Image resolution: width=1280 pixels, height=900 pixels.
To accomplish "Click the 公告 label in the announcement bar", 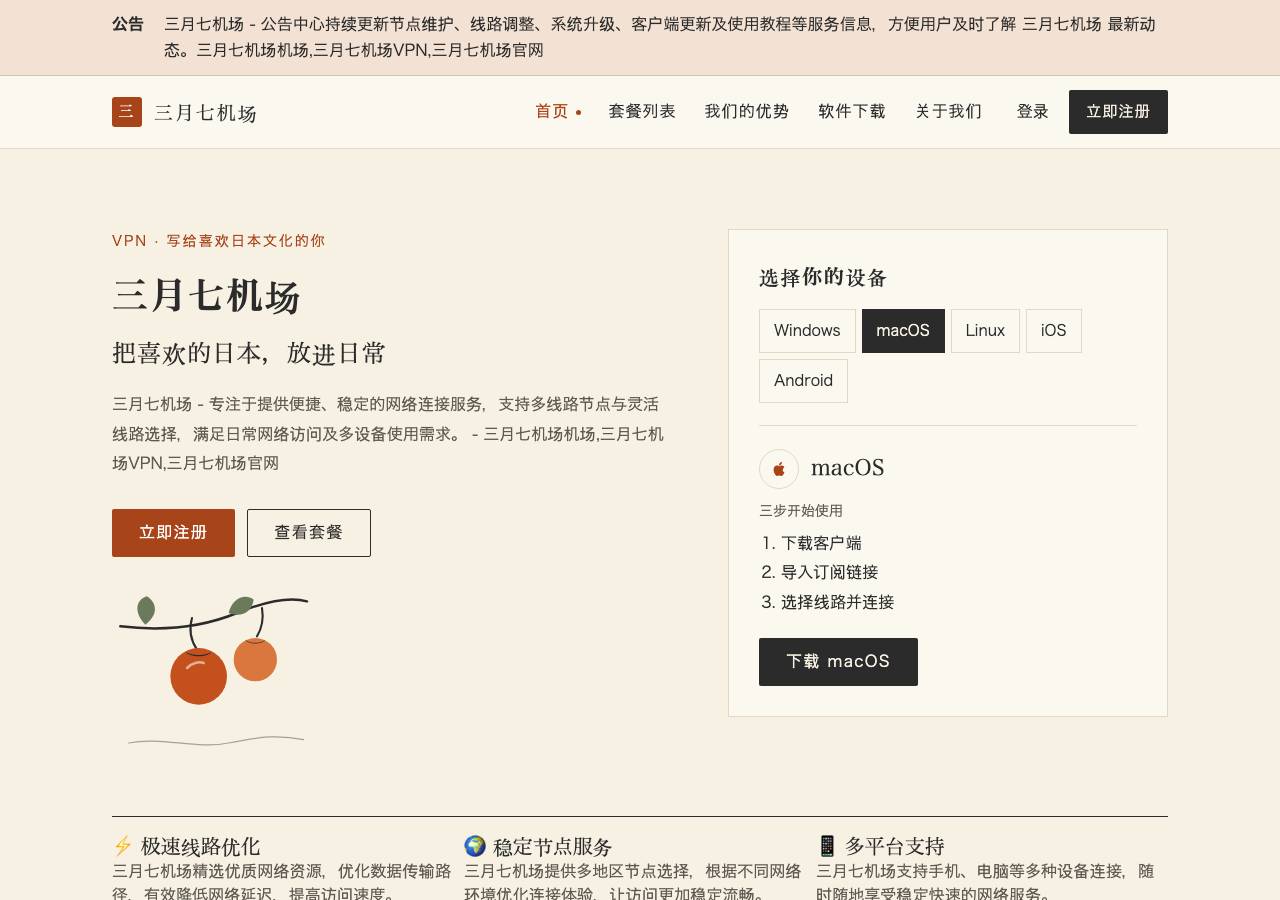I will tap(128, 24).
